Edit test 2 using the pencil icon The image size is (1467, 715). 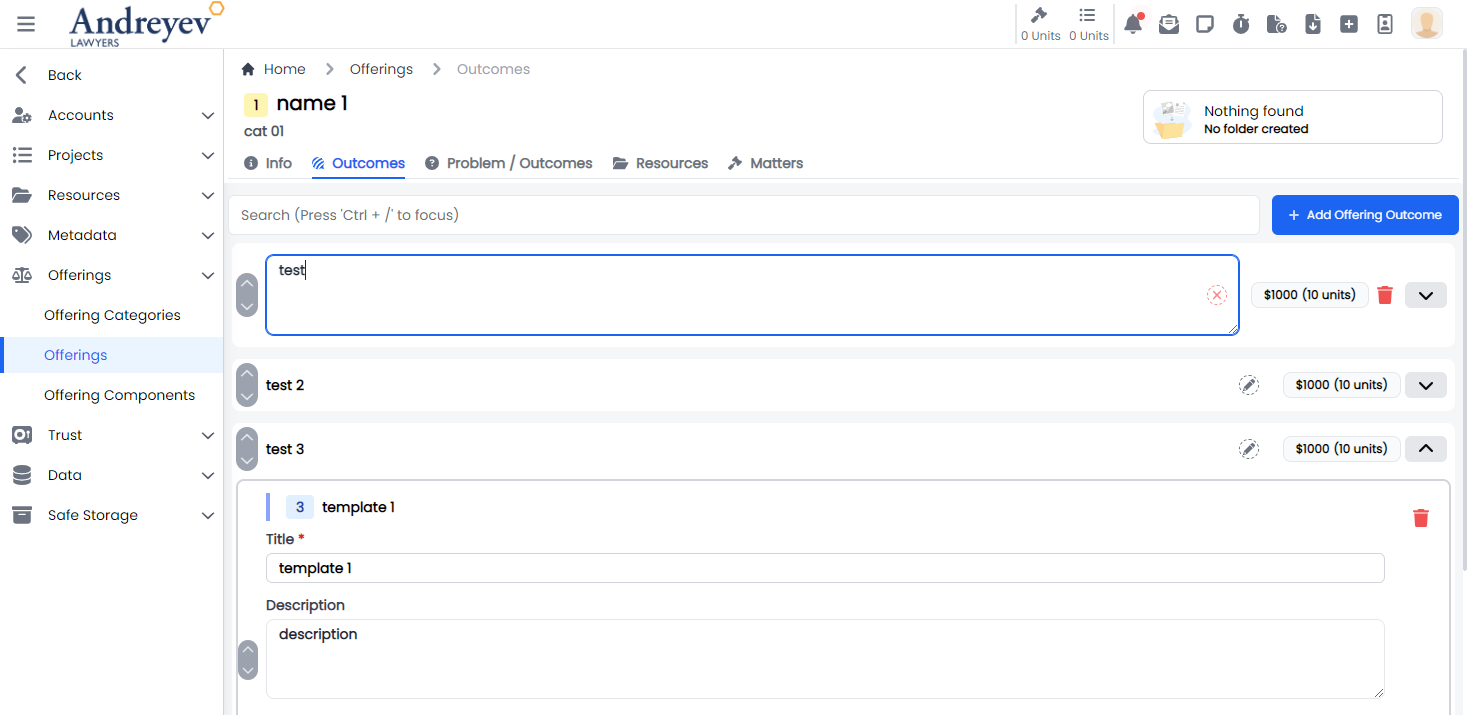[x=1249, y=385]
